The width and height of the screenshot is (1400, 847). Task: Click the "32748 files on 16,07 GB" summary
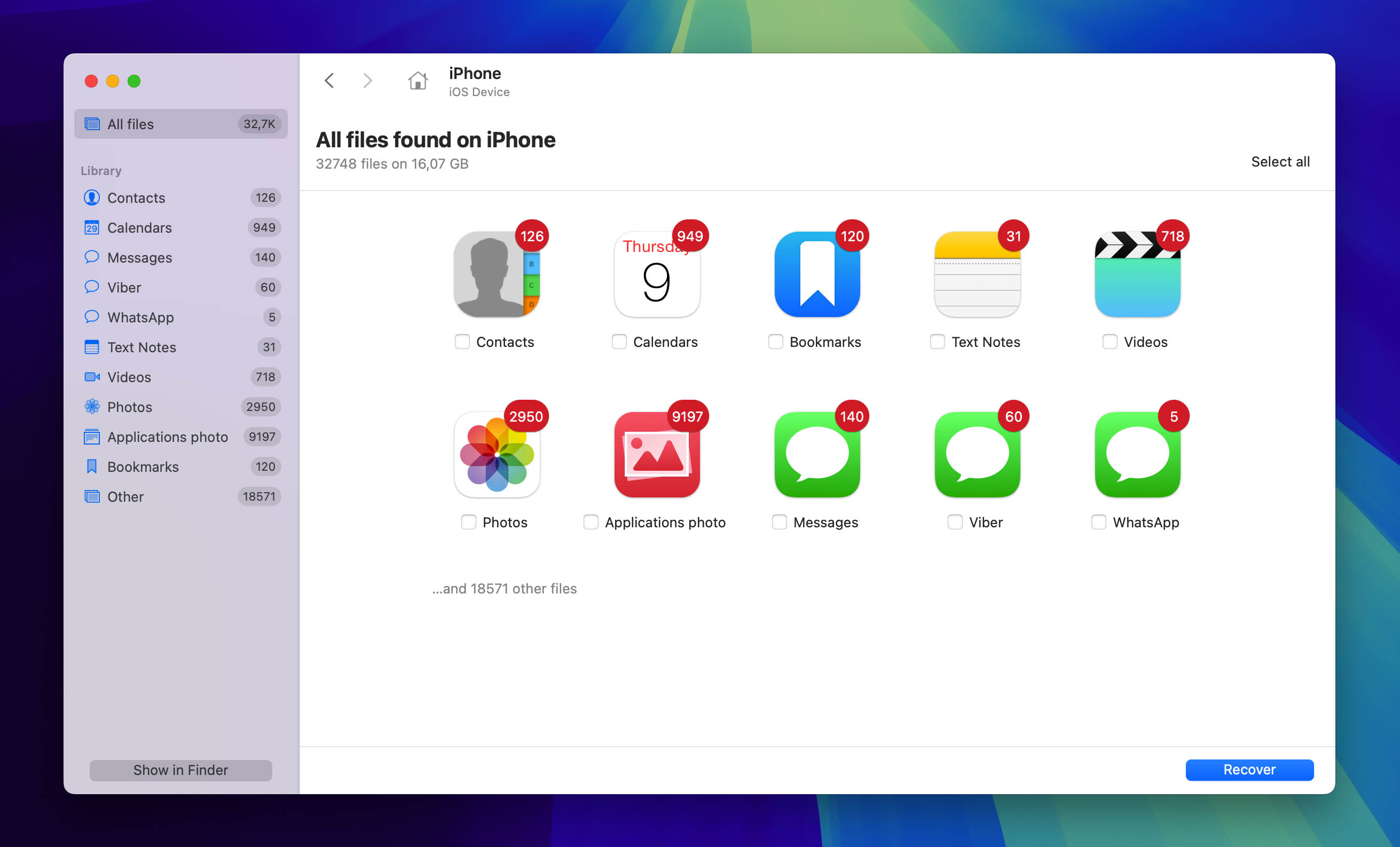pyautogui.click(x=392, y=164)
